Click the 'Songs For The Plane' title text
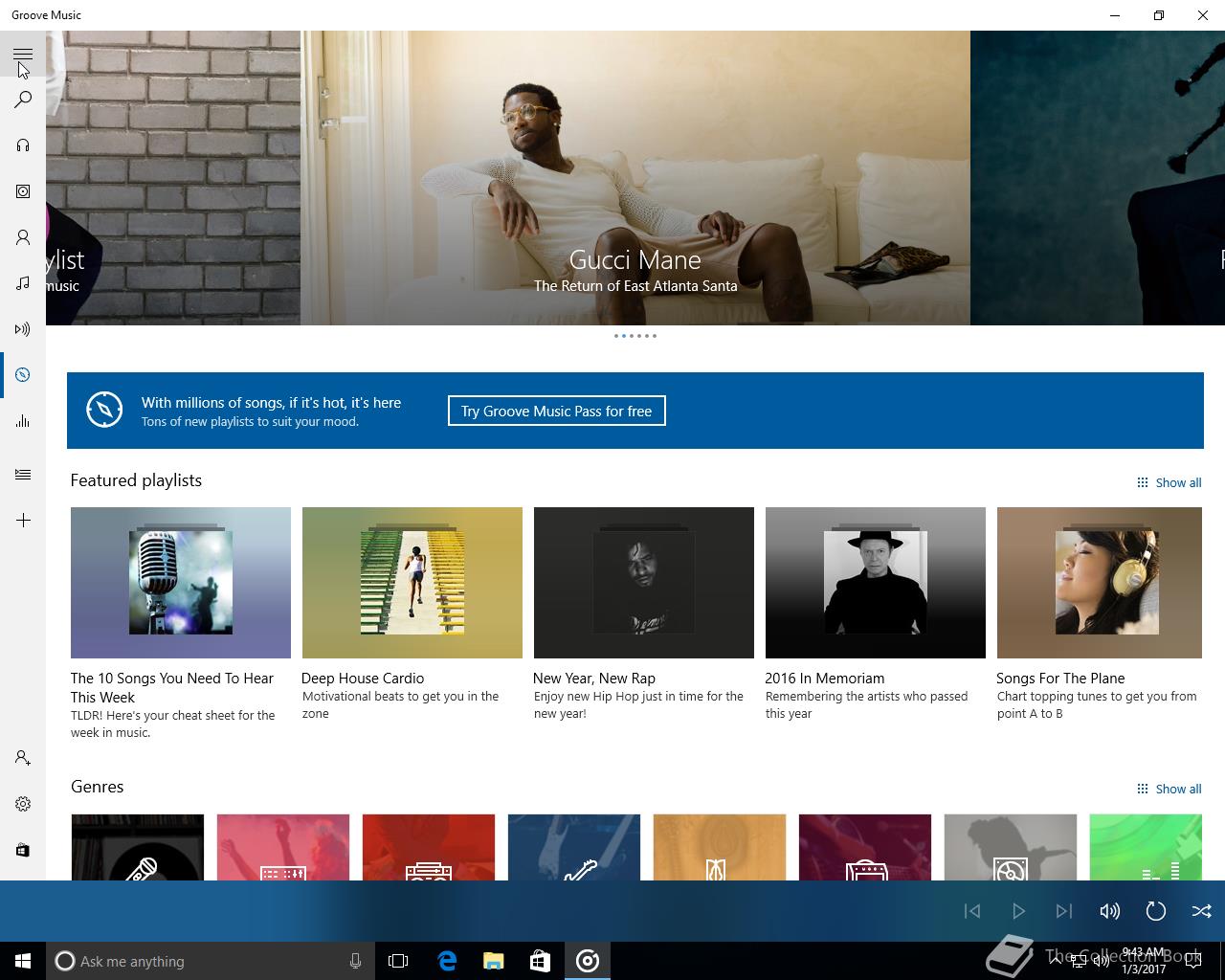The height and width of the screenshot is (980, 1225). pos(1060,678)
